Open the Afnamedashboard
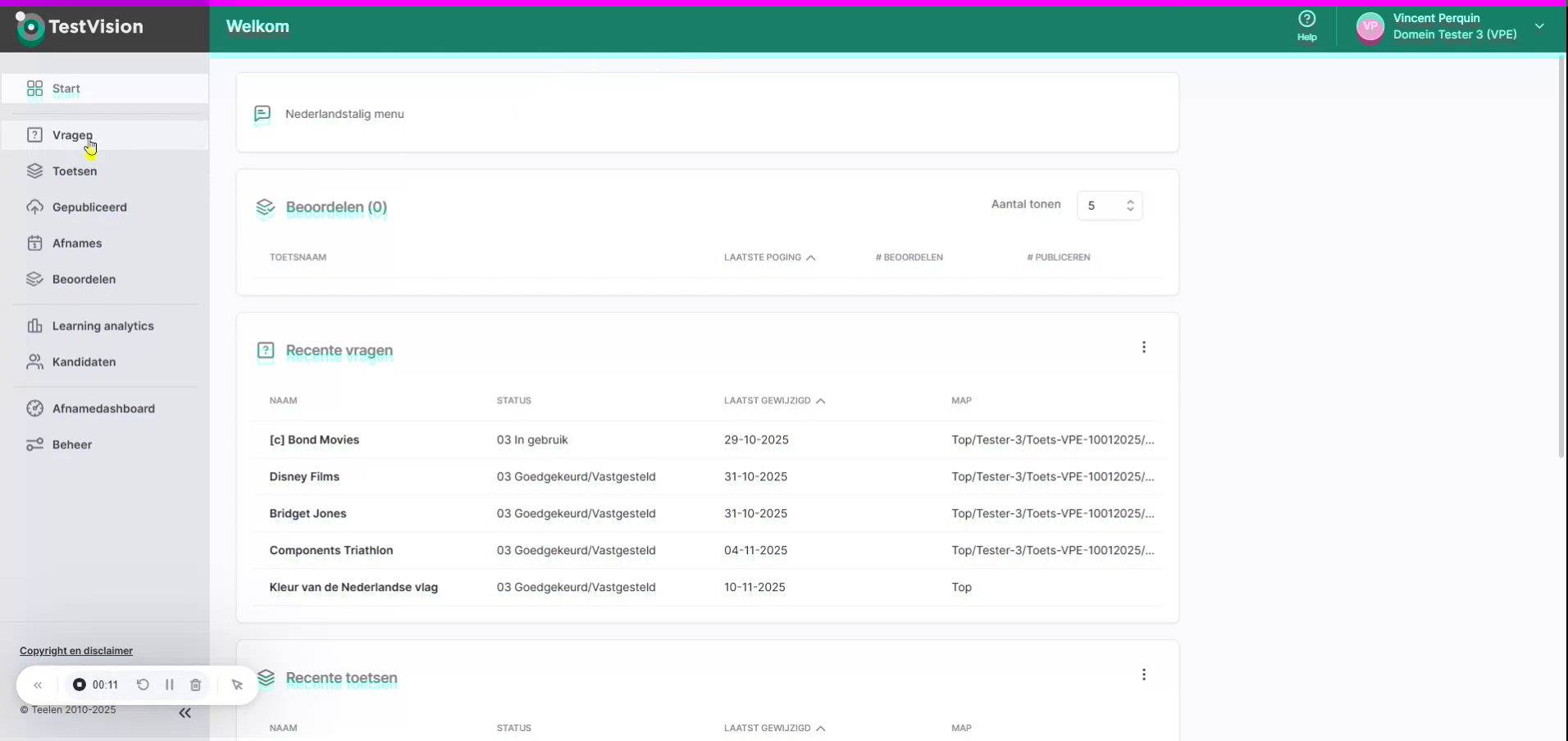Viewport: 1568px width, 741px height. coord(104,408)
